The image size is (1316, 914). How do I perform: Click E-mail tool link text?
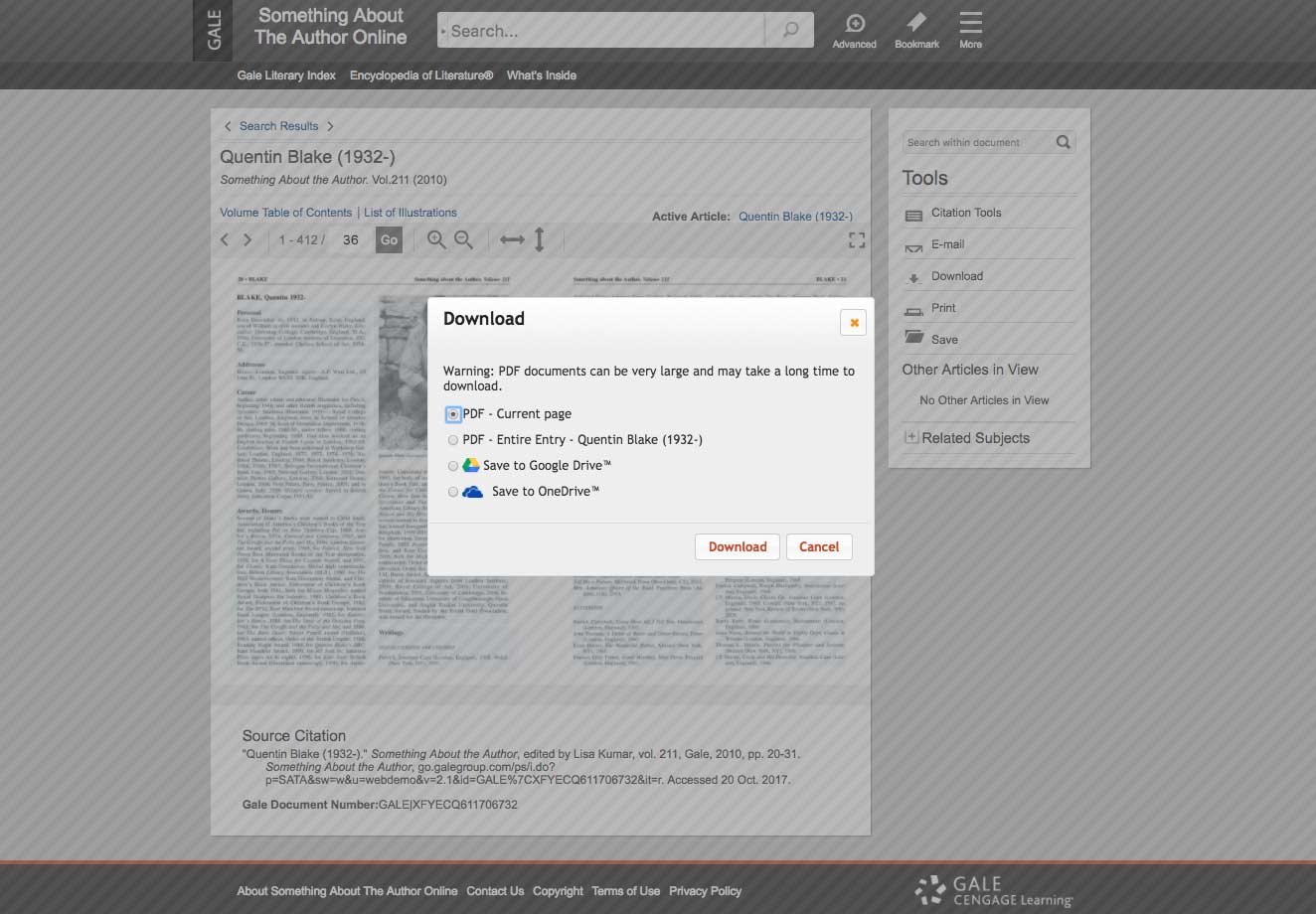click(947, 244)
